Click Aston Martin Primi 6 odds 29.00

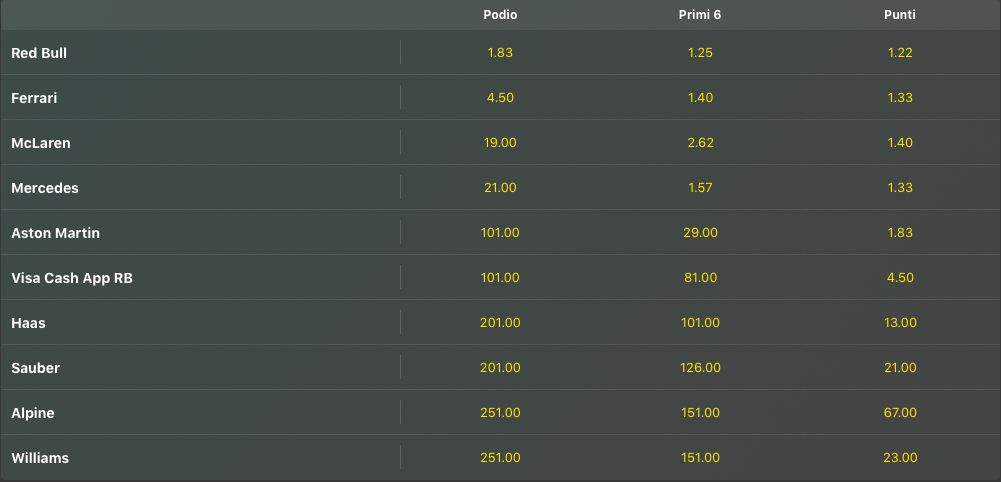[700, 233]
